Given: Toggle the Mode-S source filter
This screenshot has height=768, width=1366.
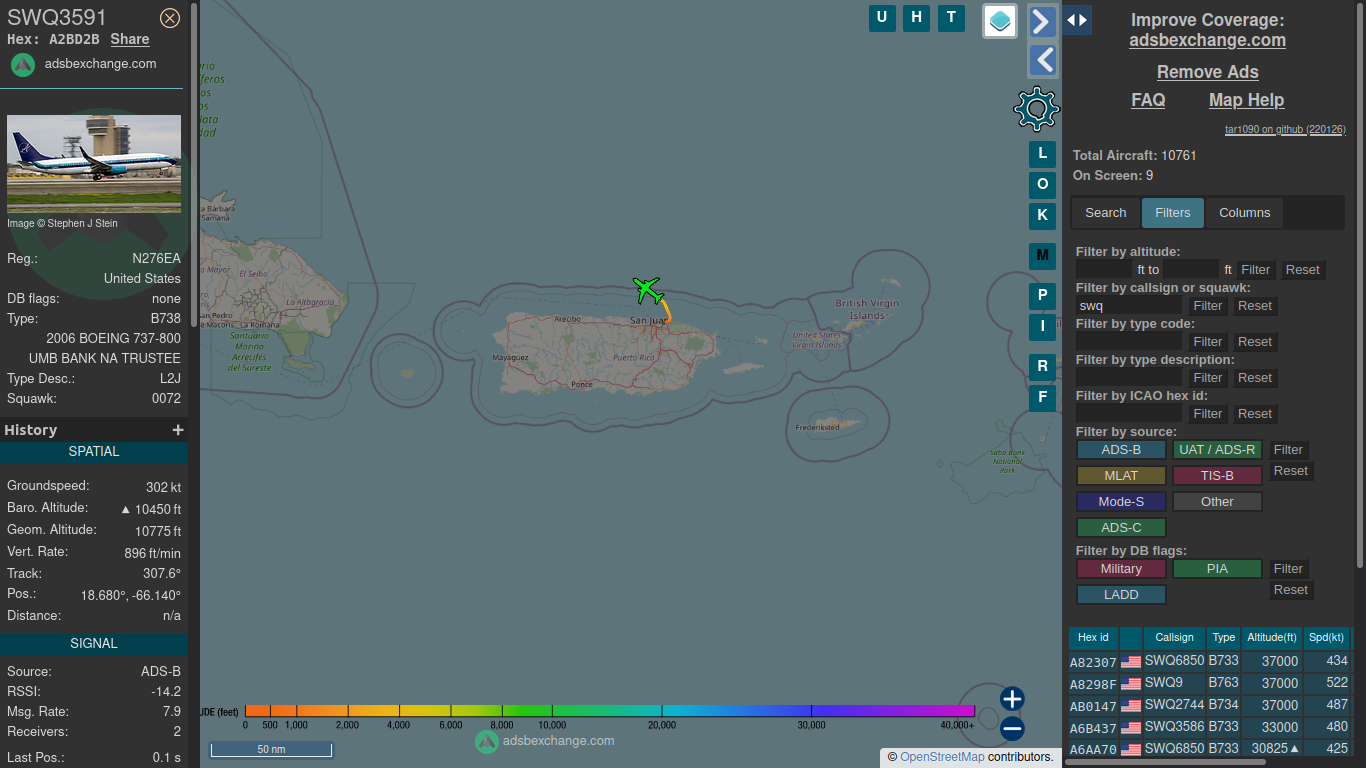Looking at the screenshot, I should (x=1121, y=502).
